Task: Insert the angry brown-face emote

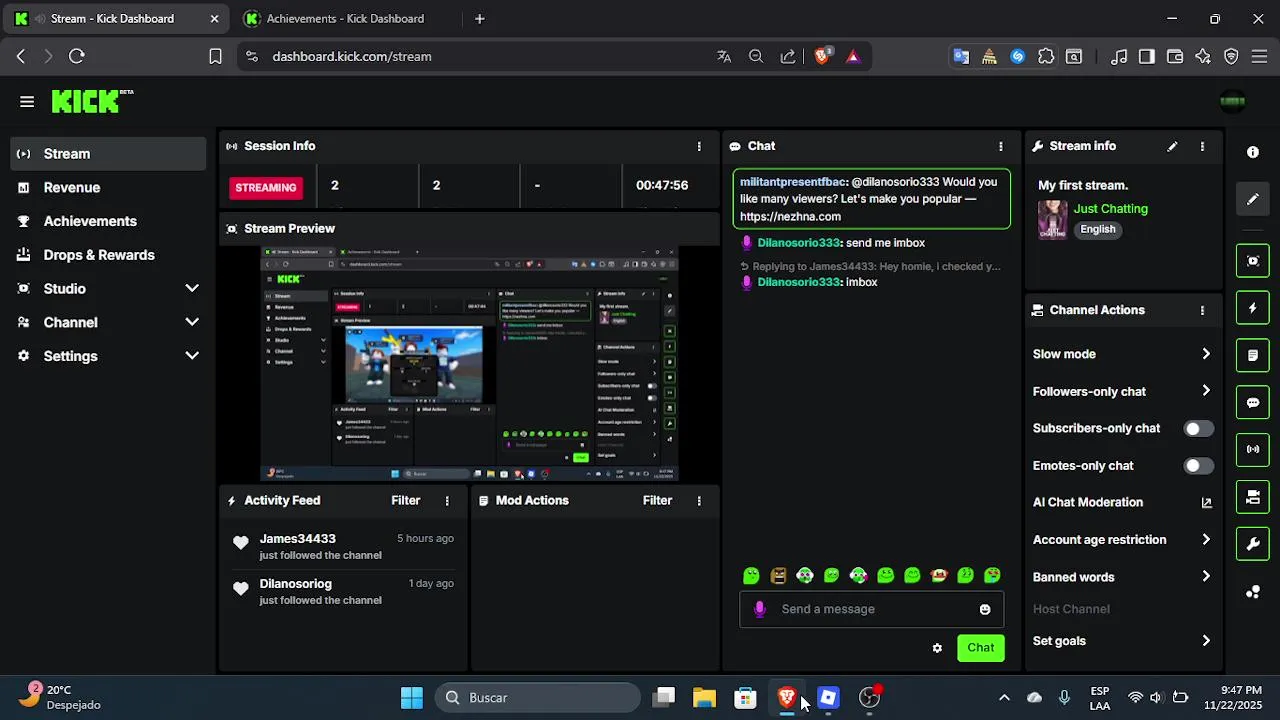Action: click(x=778, y=575)
